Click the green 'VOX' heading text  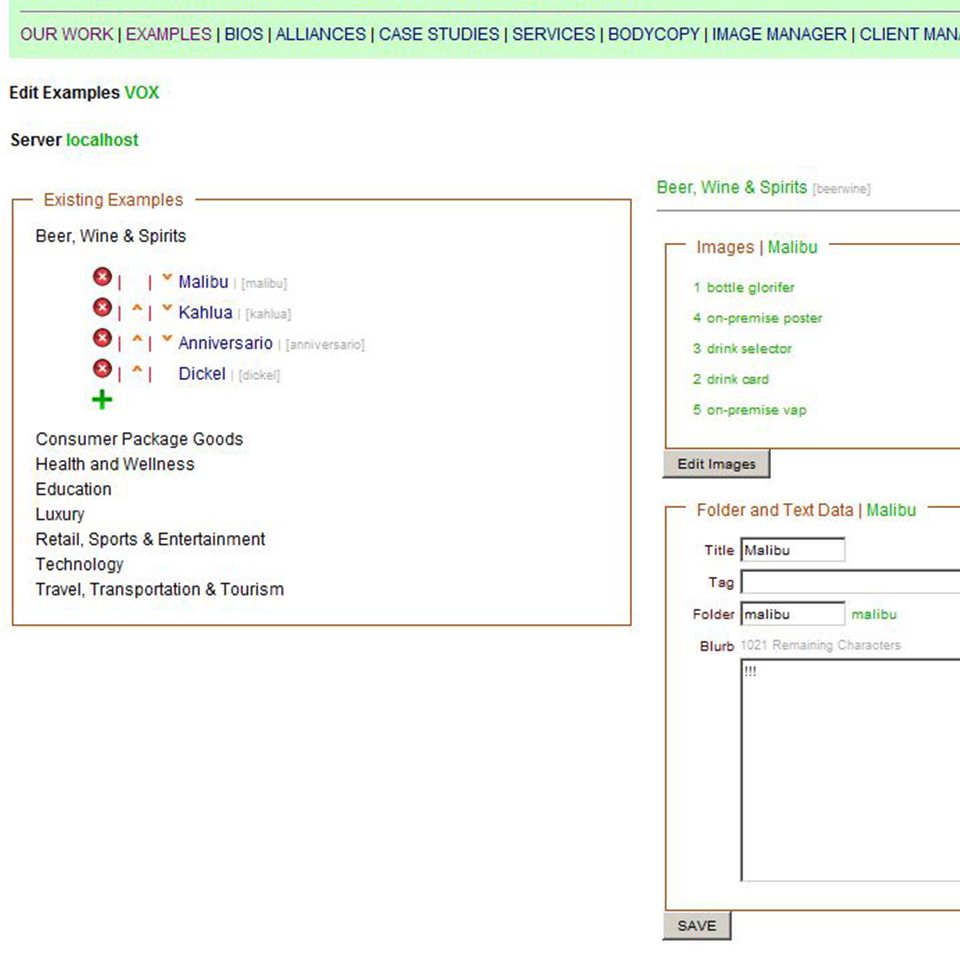pos(142,92)
